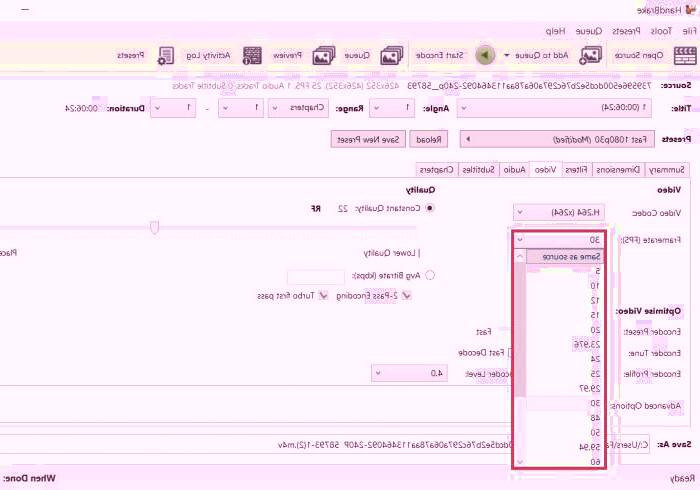Choose 29.97 fps in framerate list
This screenshot has width=700, height=490.
tap(565, 389)
